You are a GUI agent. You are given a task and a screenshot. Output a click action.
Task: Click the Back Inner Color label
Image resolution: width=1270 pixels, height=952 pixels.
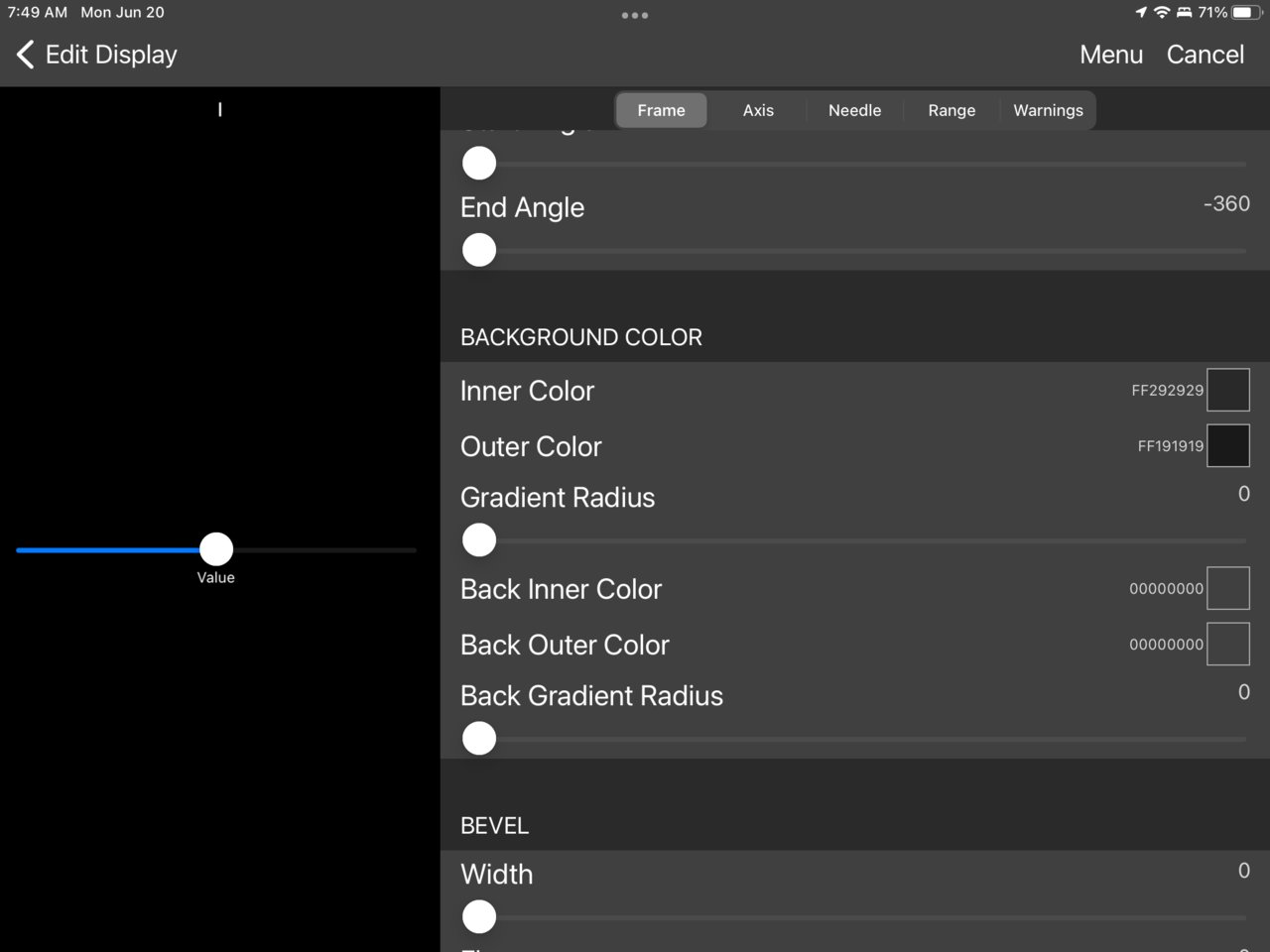coord(561,589)
